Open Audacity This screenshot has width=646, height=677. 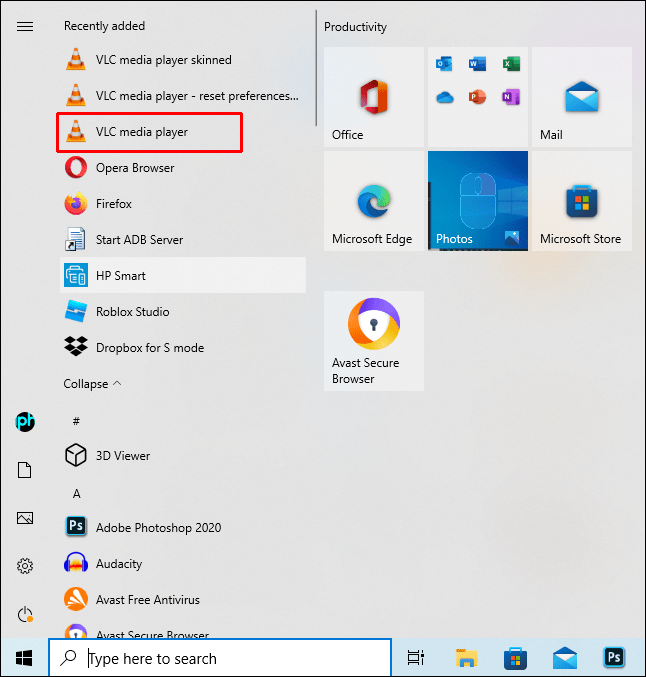point(183,563)
